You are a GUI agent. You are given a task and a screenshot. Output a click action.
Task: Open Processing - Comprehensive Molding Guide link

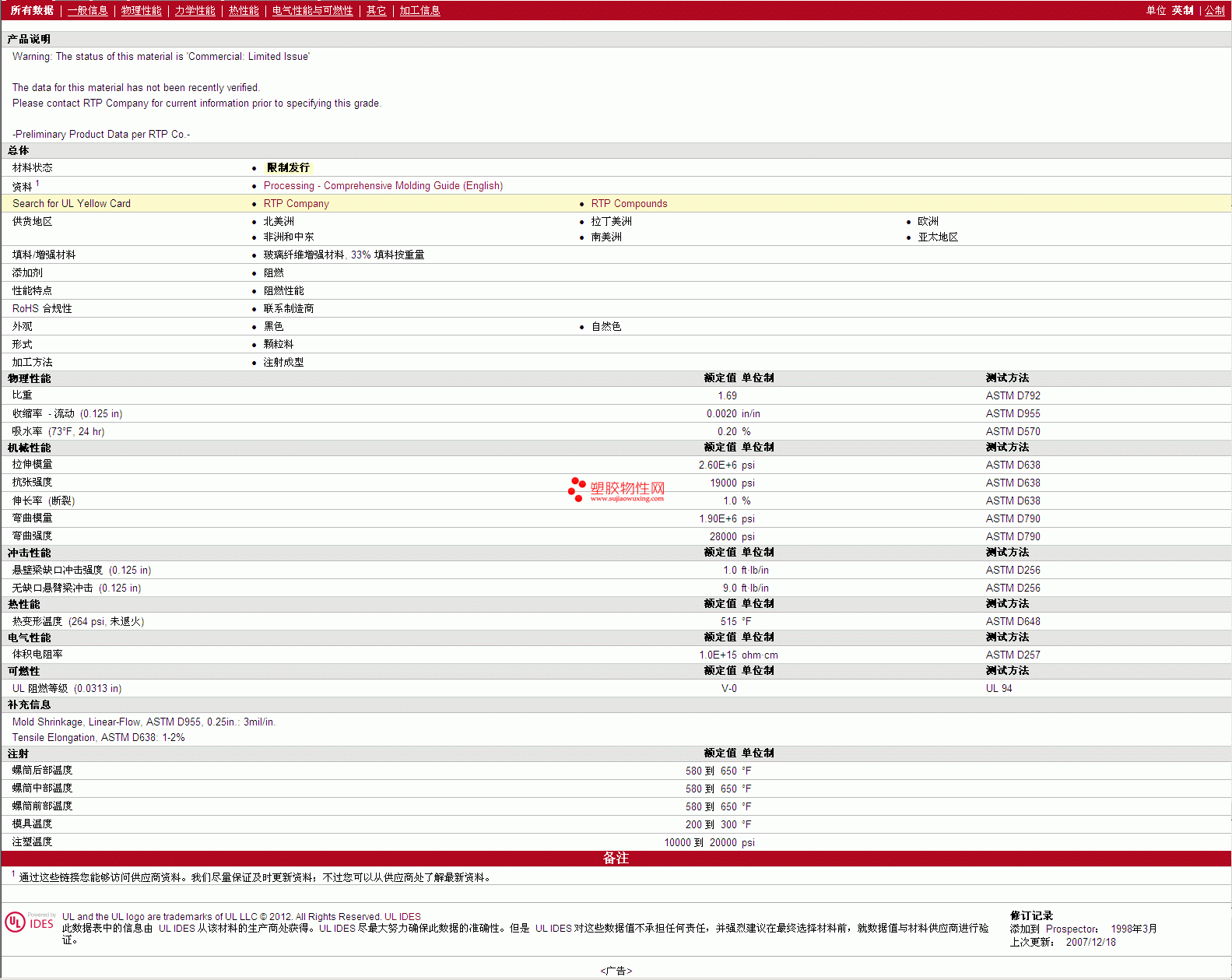coord(383,185)
